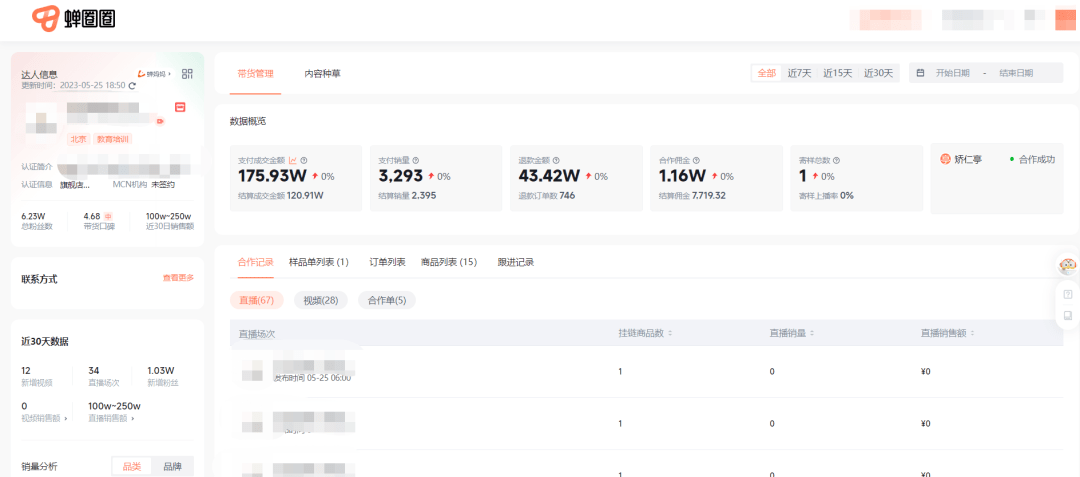Open the 合作记录 tab
The width and height of the screenshot is (1080, 477).
click(256, 262)
